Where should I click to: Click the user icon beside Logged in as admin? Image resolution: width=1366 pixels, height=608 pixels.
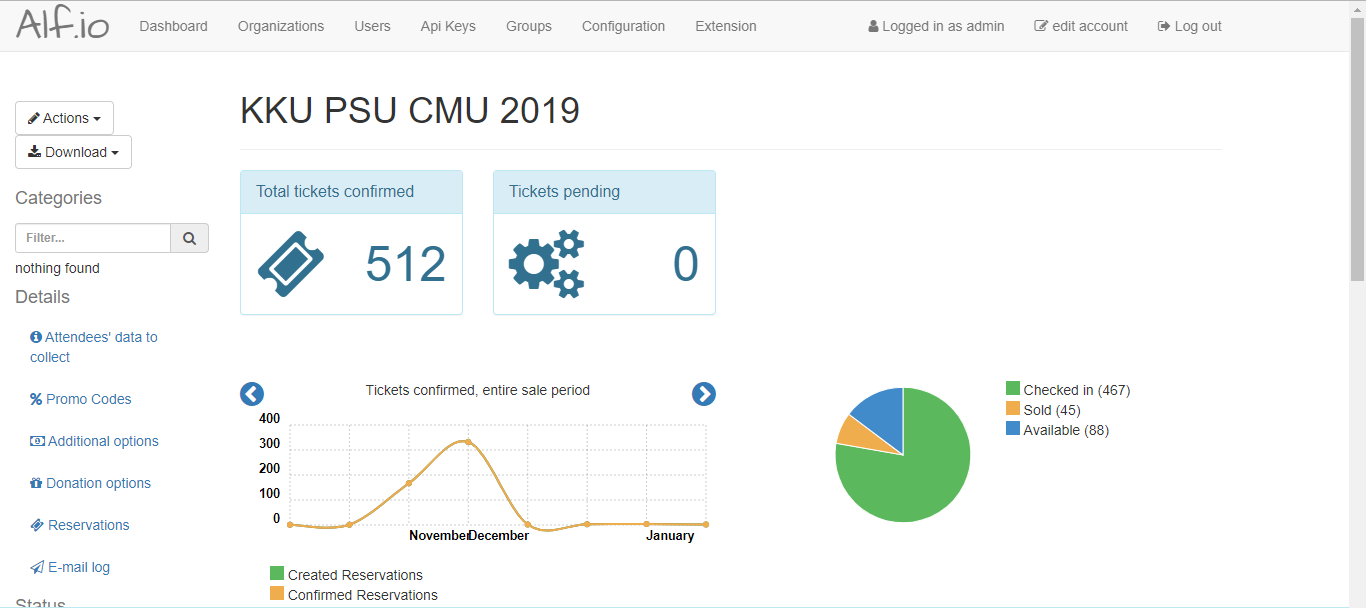(x=872, y=26)
